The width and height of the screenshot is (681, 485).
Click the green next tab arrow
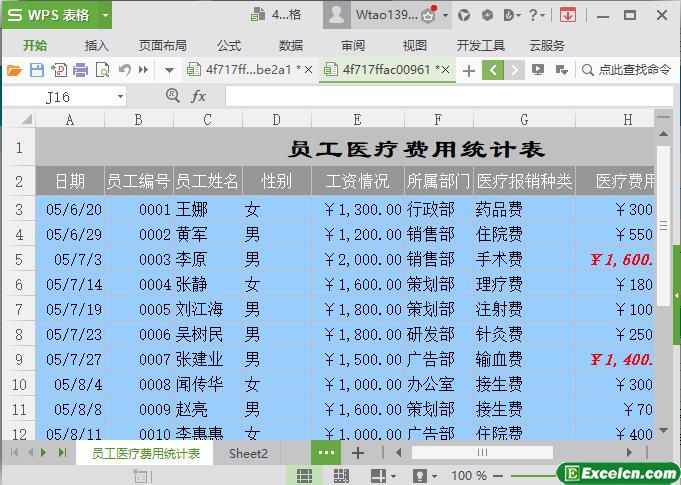coord(515,70)
